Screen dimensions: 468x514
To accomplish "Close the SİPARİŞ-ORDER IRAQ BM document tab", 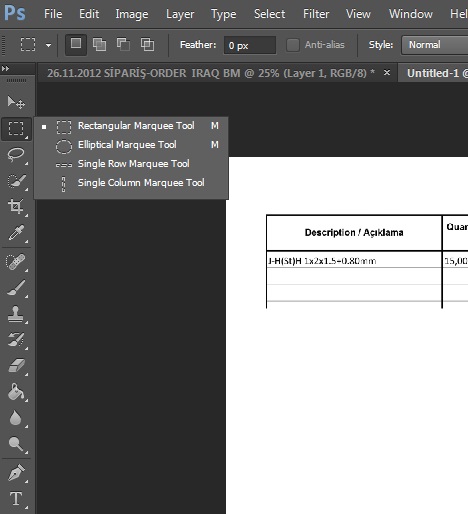I will tap(387, 72).
